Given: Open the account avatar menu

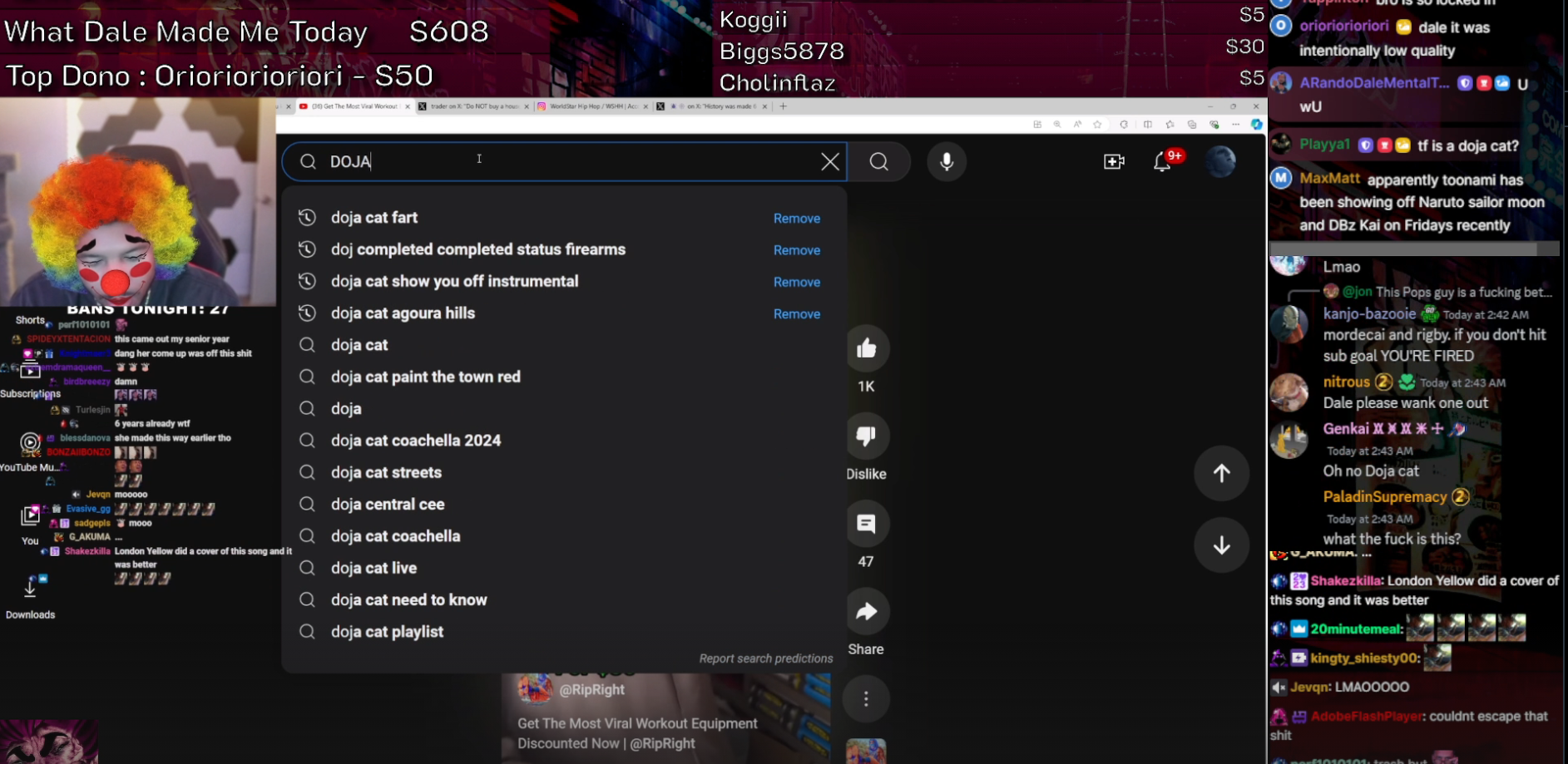Looking at the screenshot, I should (x=1220, y=161).
